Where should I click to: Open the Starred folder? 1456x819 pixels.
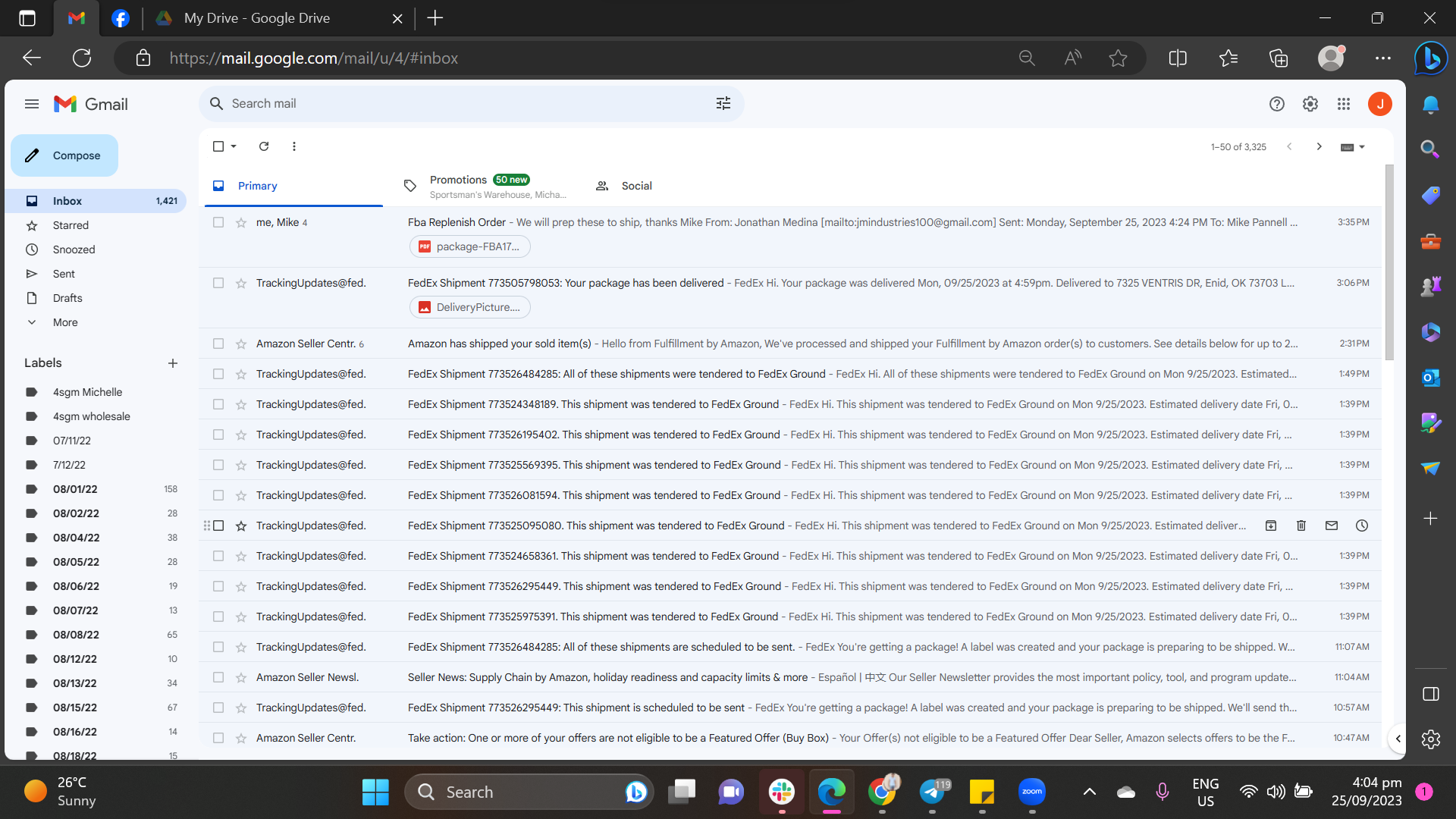(x=71, y=225)
